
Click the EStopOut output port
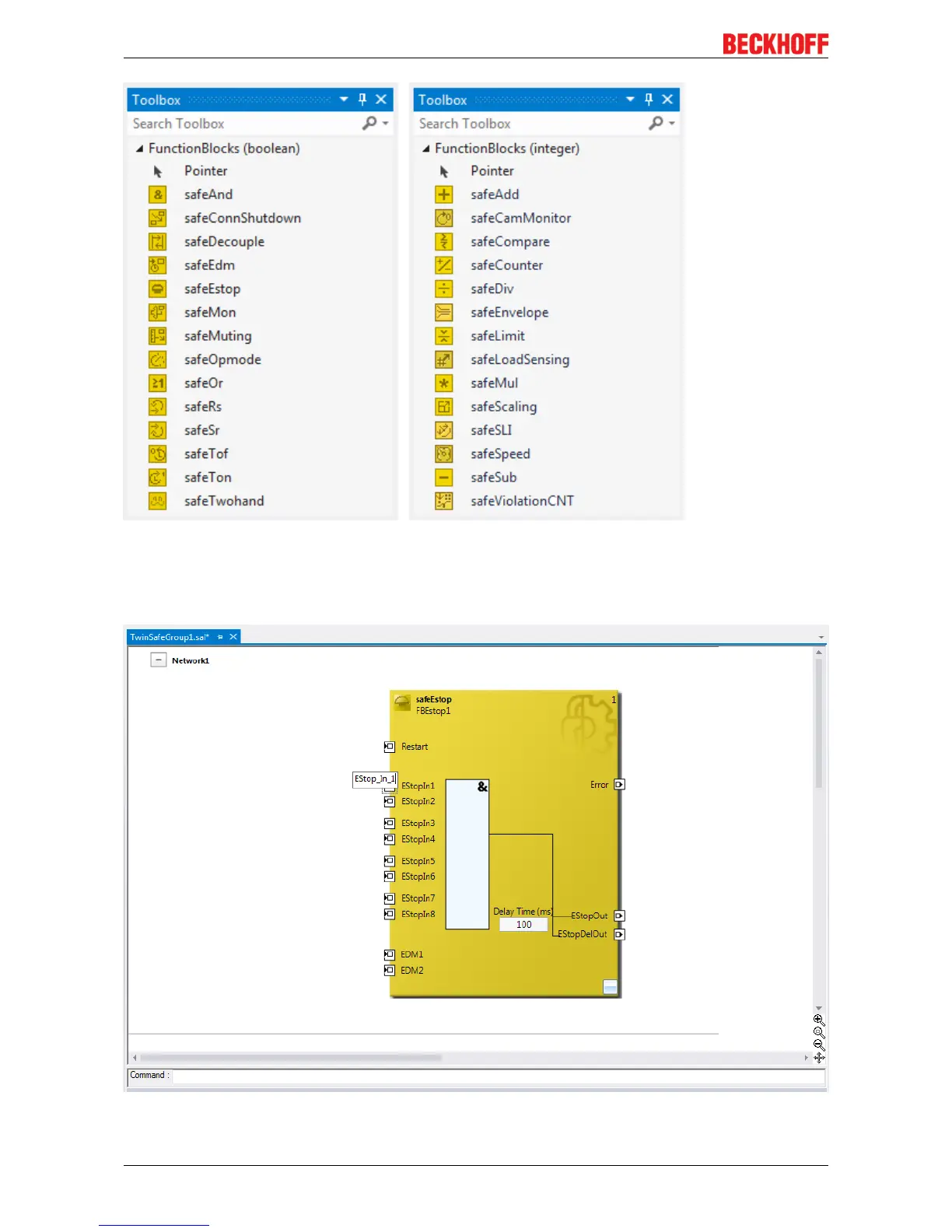pos(620,916)
